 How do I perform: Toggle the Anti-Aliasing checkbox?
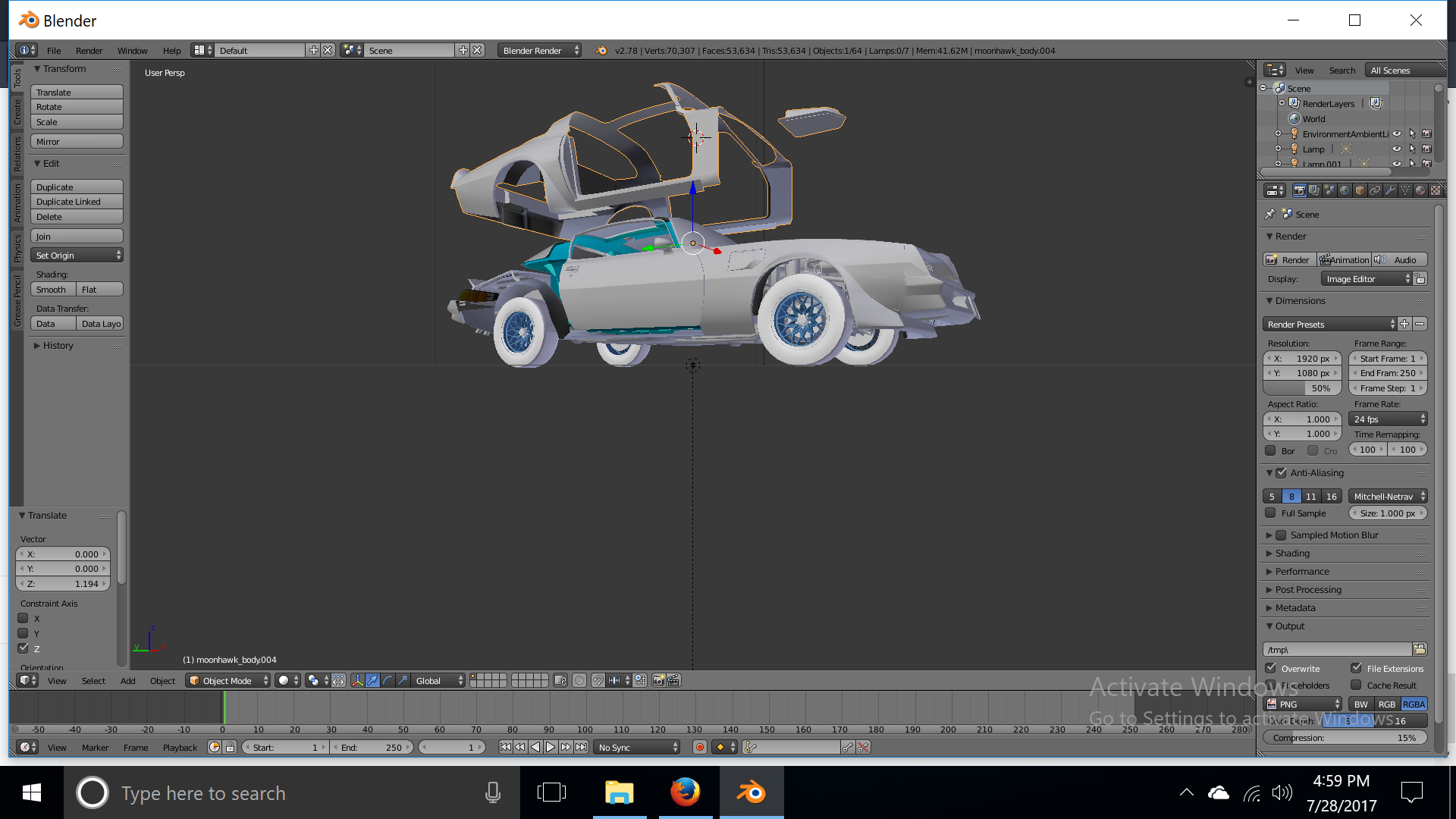pyautogui.click(x=1281, y=472)
